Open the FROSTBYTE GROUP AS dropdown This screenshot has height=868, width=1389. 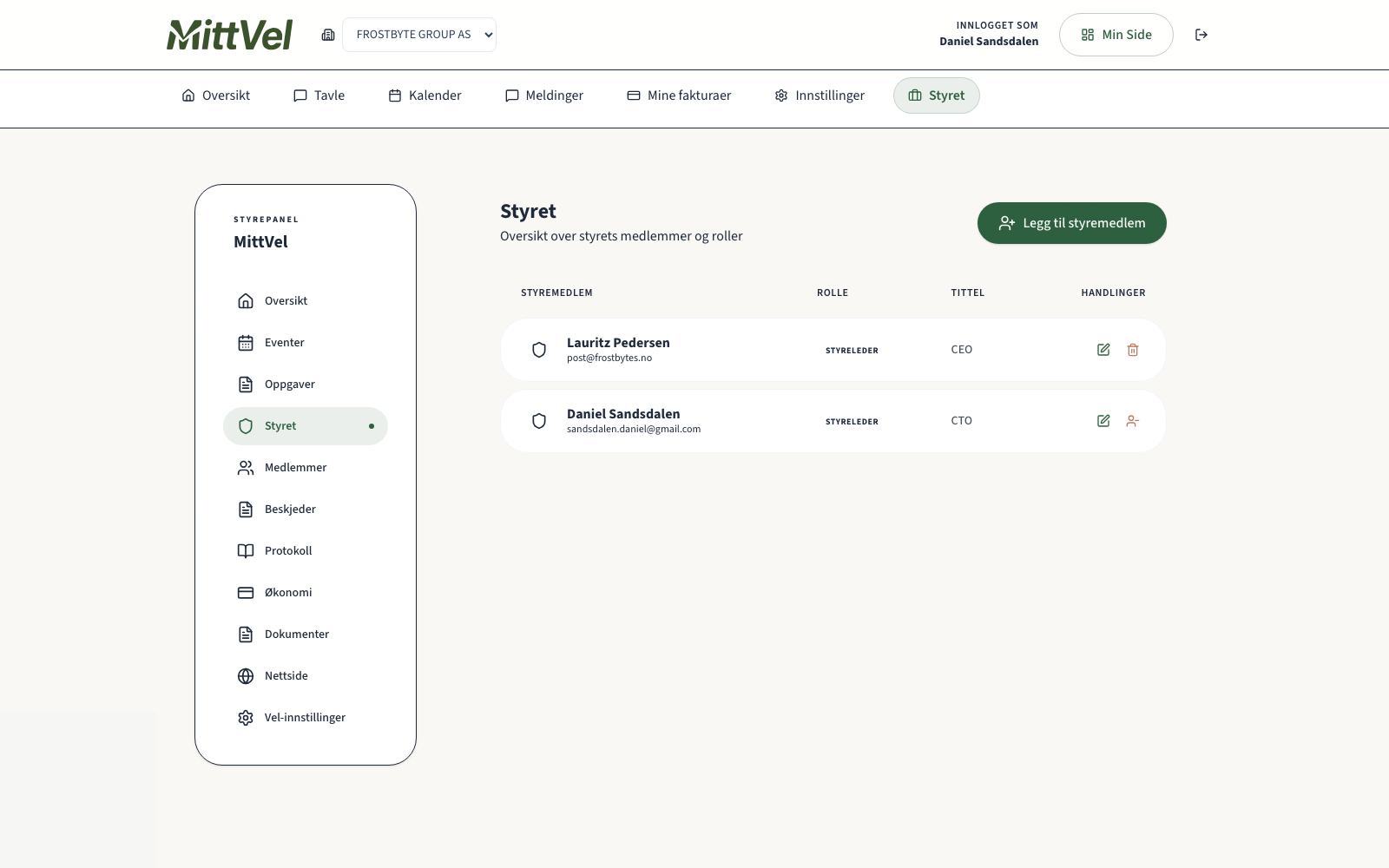(x=419, y=35)
